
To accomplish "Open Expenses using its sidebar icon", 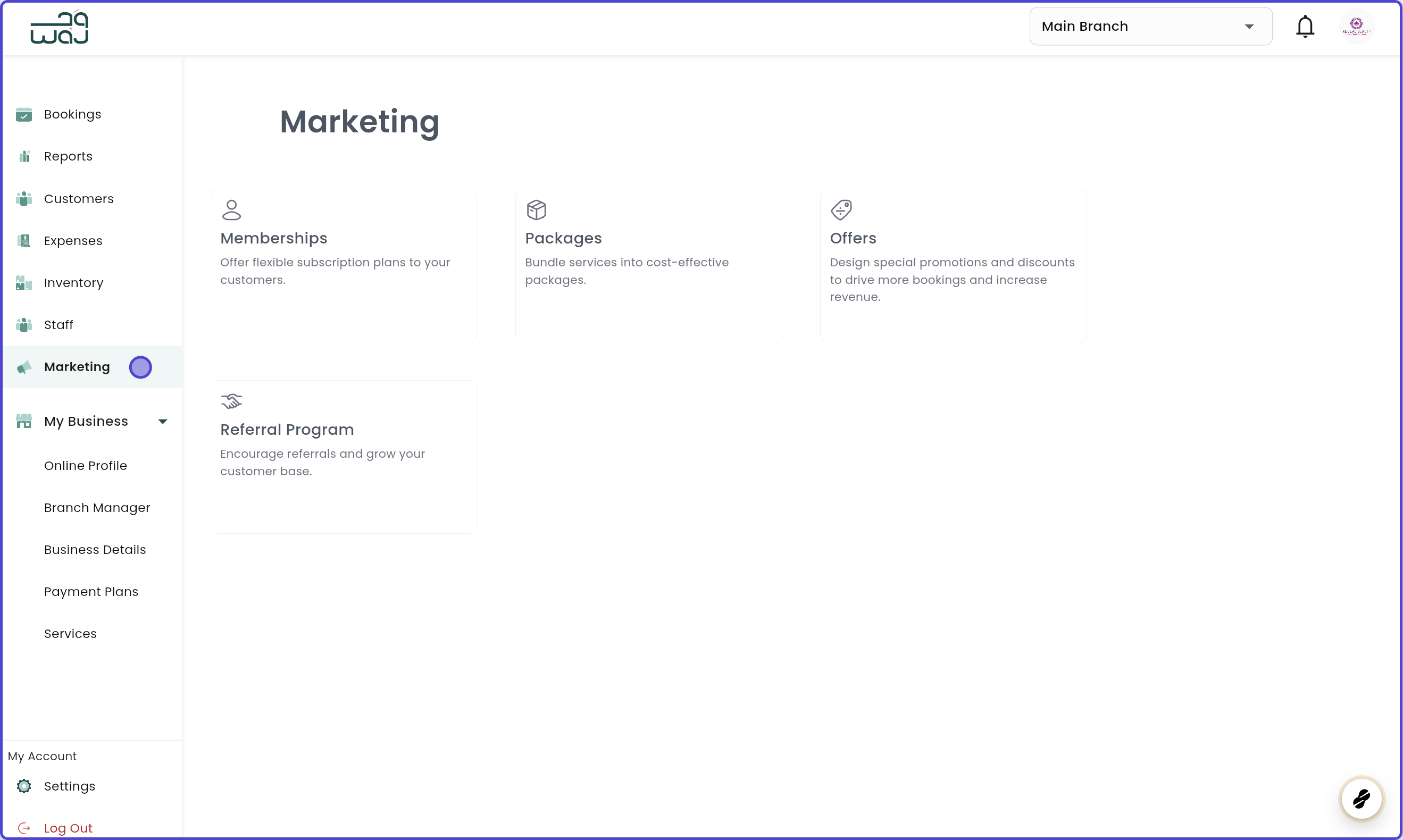I will tap(24, 240).
